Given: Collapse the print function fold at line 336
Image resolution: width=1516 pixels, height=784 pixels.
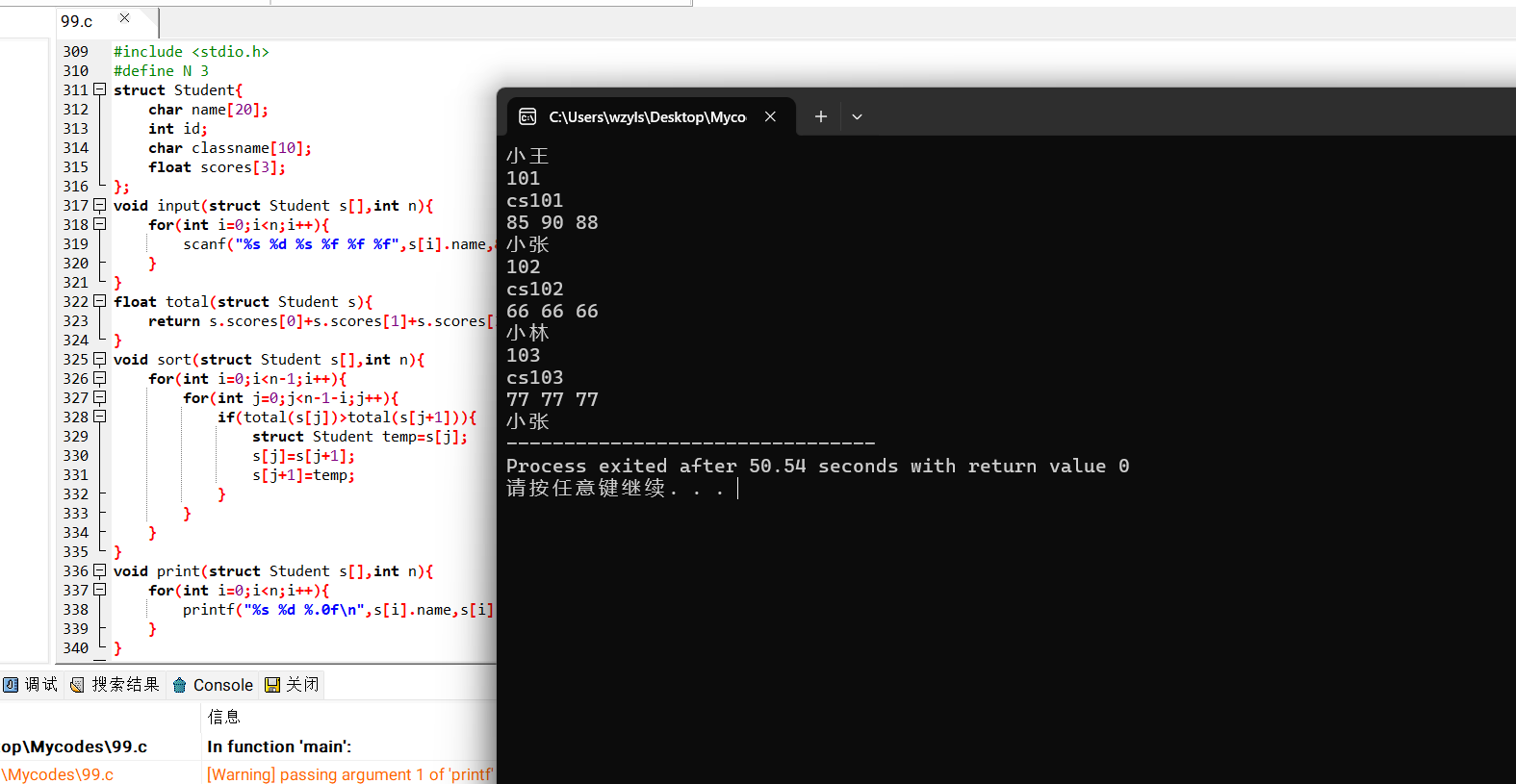Looking at the screenshot, I should pyautogui.click(x=99, y=570).
